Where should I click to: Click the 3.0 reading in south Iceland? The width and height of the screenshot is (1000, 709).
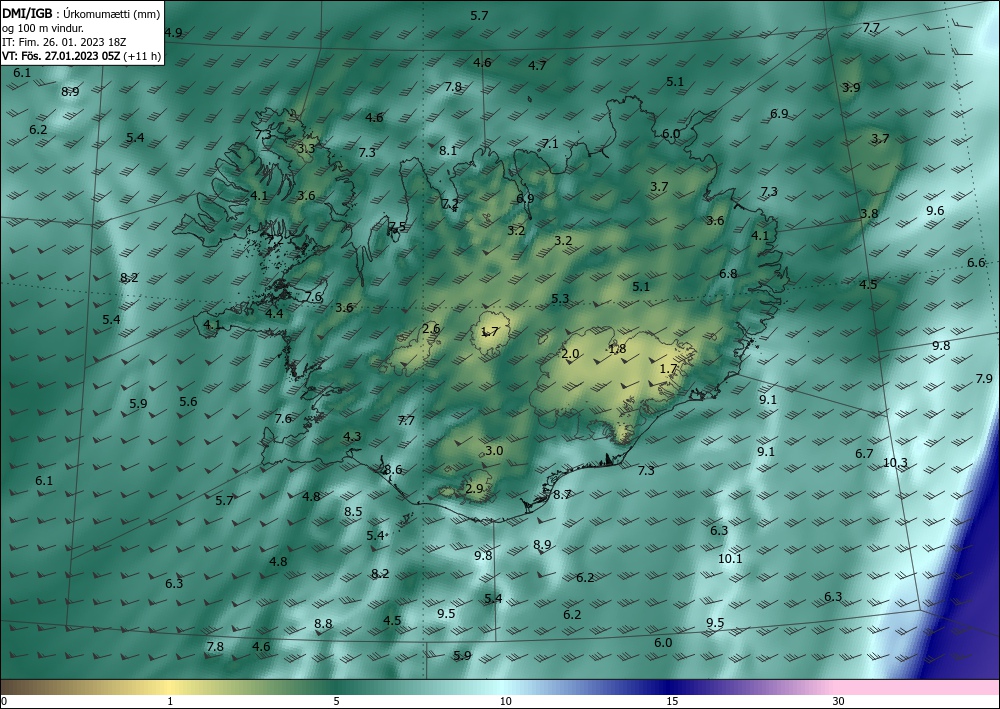click(494, 451)
